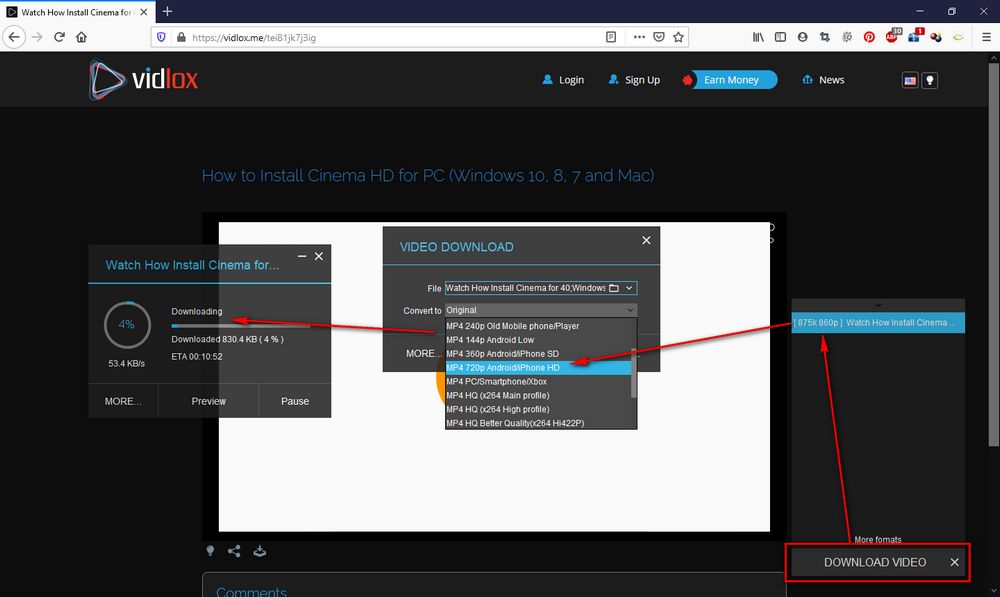The width and height of the screenshot is (1000, 597).
Task: Toggle light bulb theme icon in header
Action: tap(930, 80)
